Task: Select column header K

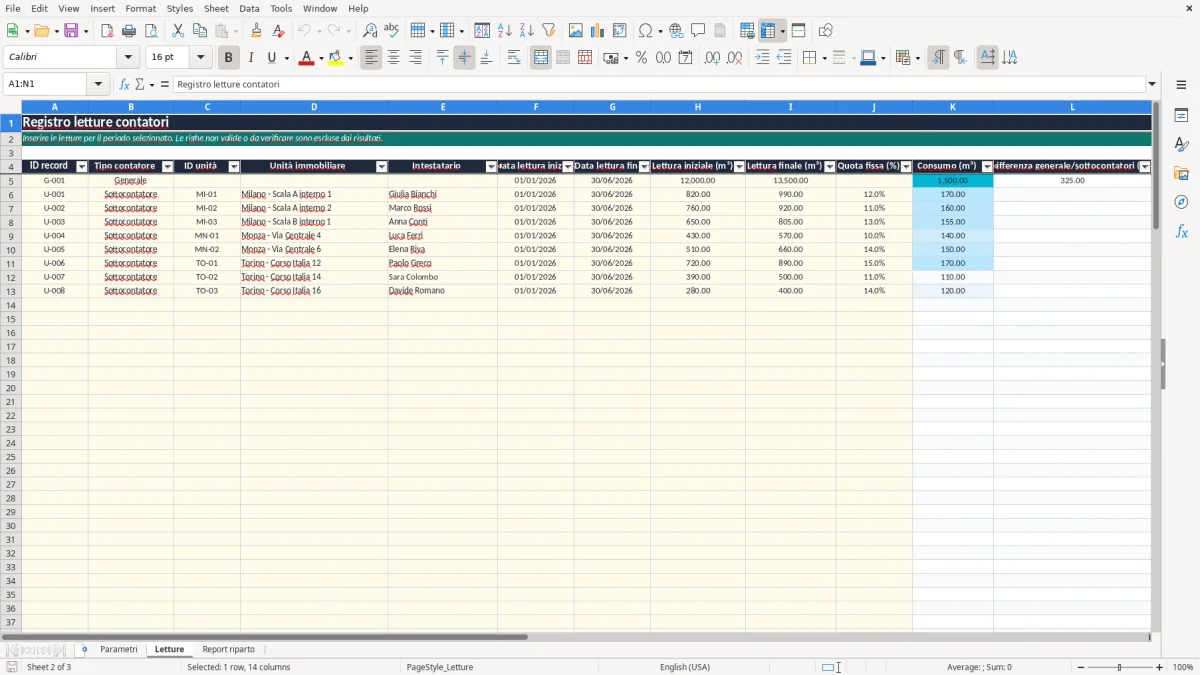Action: click(x=953, y=107)
